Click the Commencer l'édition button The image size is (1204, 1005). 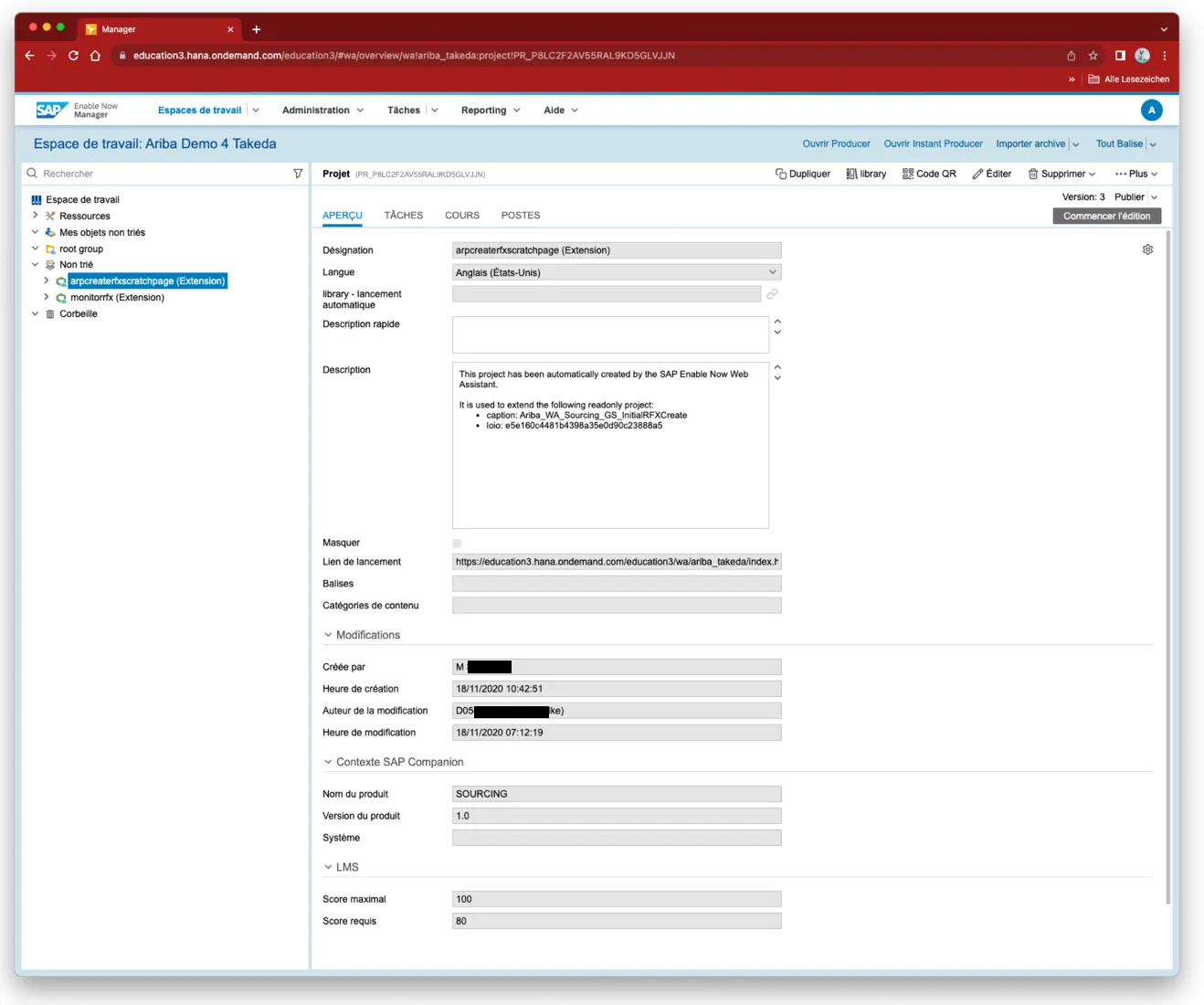1106,217
